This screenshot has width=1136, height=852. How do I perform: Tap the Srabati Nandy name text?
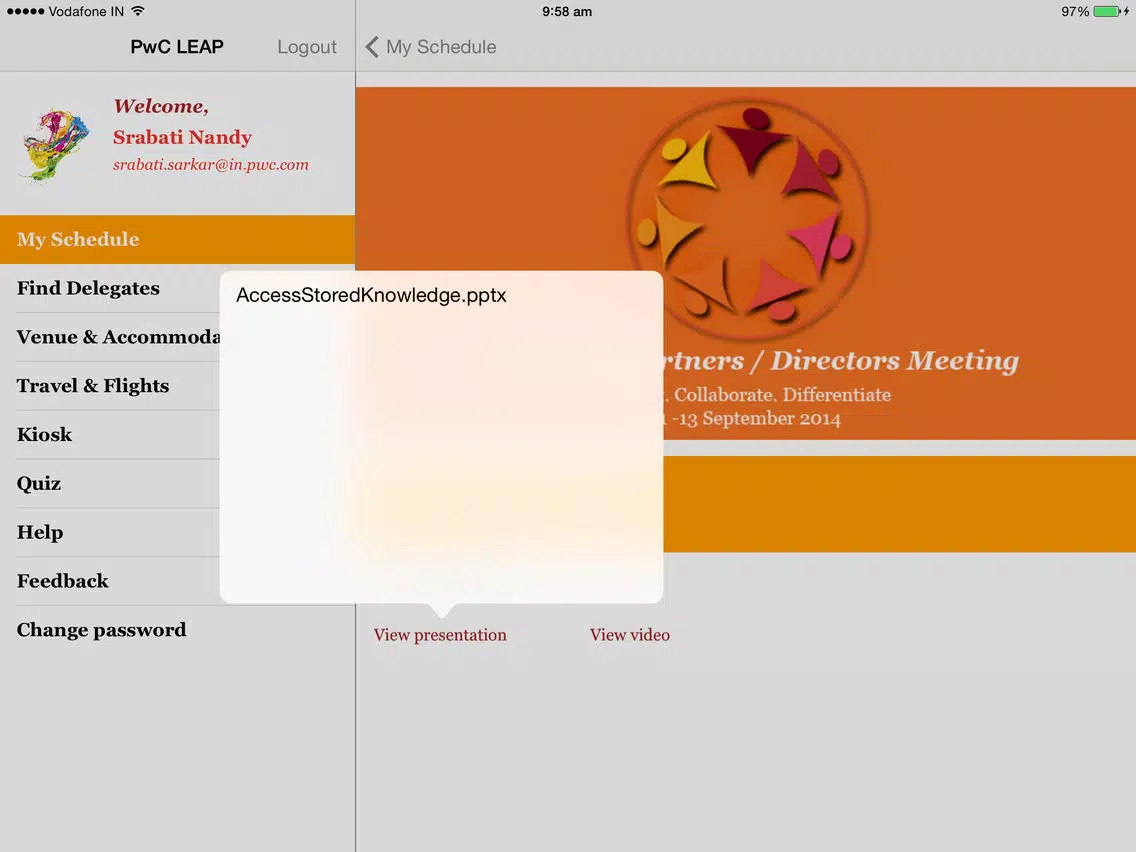pos(183,137)
